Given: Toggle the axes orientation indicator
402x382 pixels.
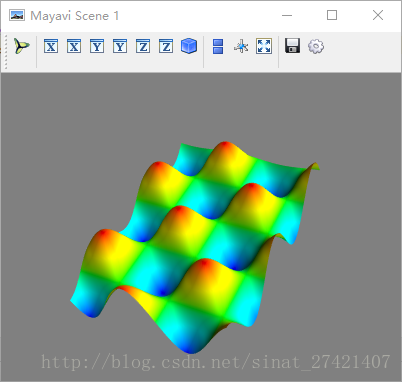Looking at the screenshot, I should click(241, 46).
